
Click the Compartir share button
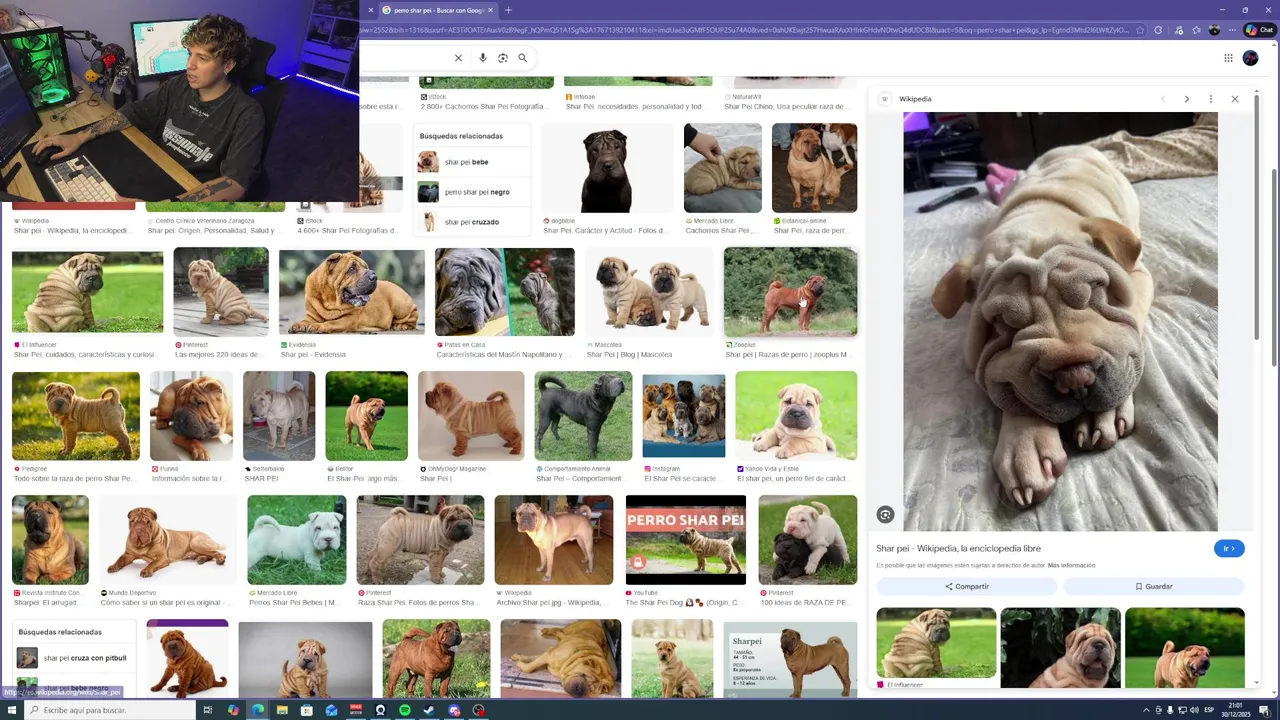click(966, 586)
